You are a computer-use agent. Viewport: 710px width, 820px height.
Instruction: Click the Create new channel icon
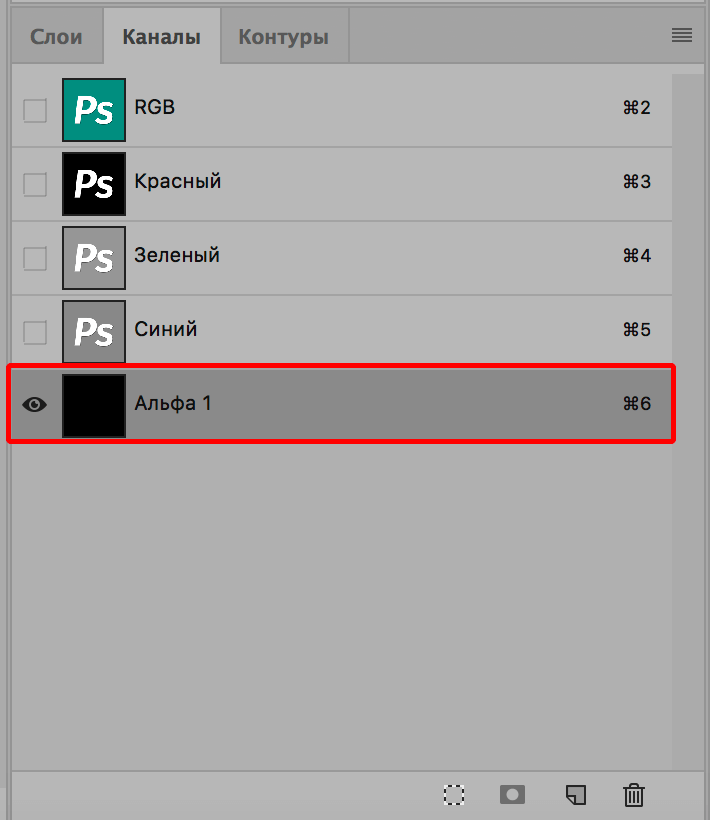click(574, 795)
